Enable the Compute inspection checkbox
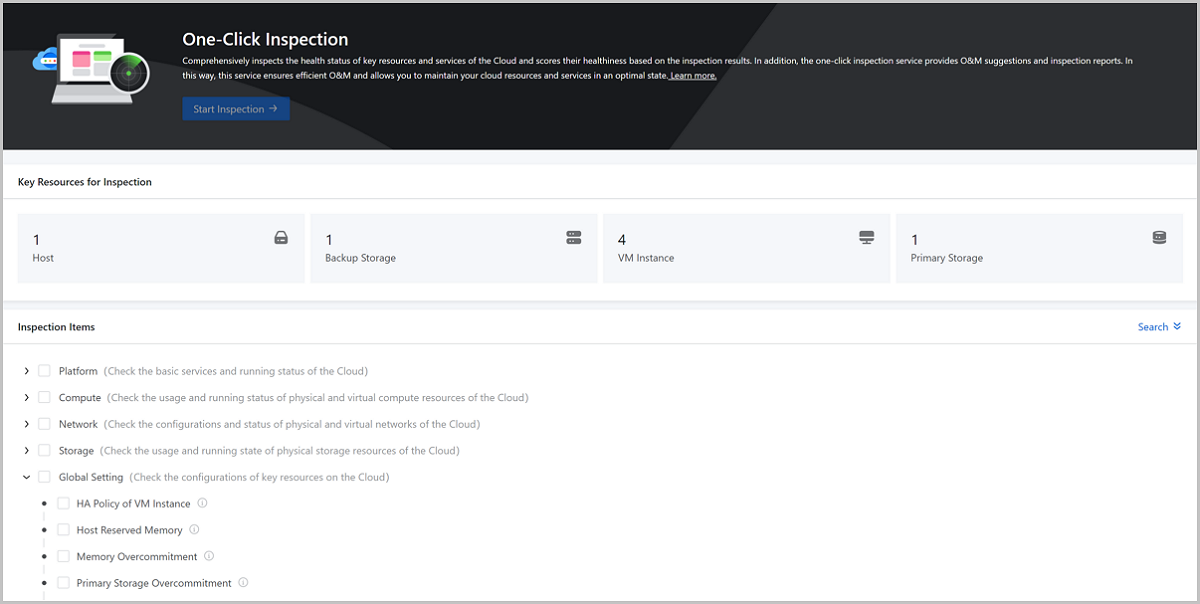The height and width of the screenshot is (604, 1200). tap(44, 397)
